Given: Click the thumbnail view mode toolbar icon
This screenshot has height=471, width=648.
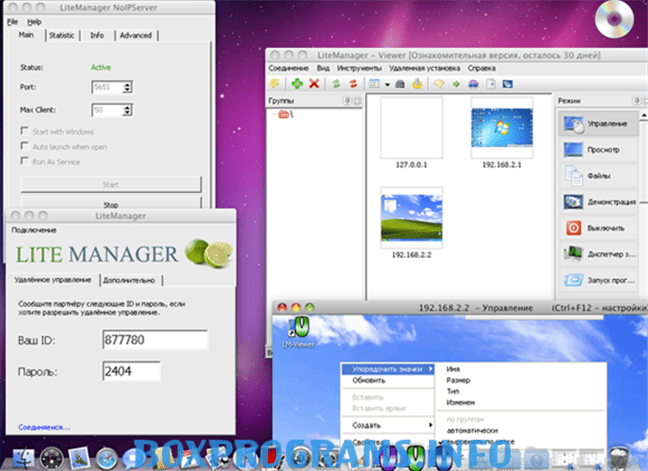Looking at the screenshot, I should click(374, 84).
